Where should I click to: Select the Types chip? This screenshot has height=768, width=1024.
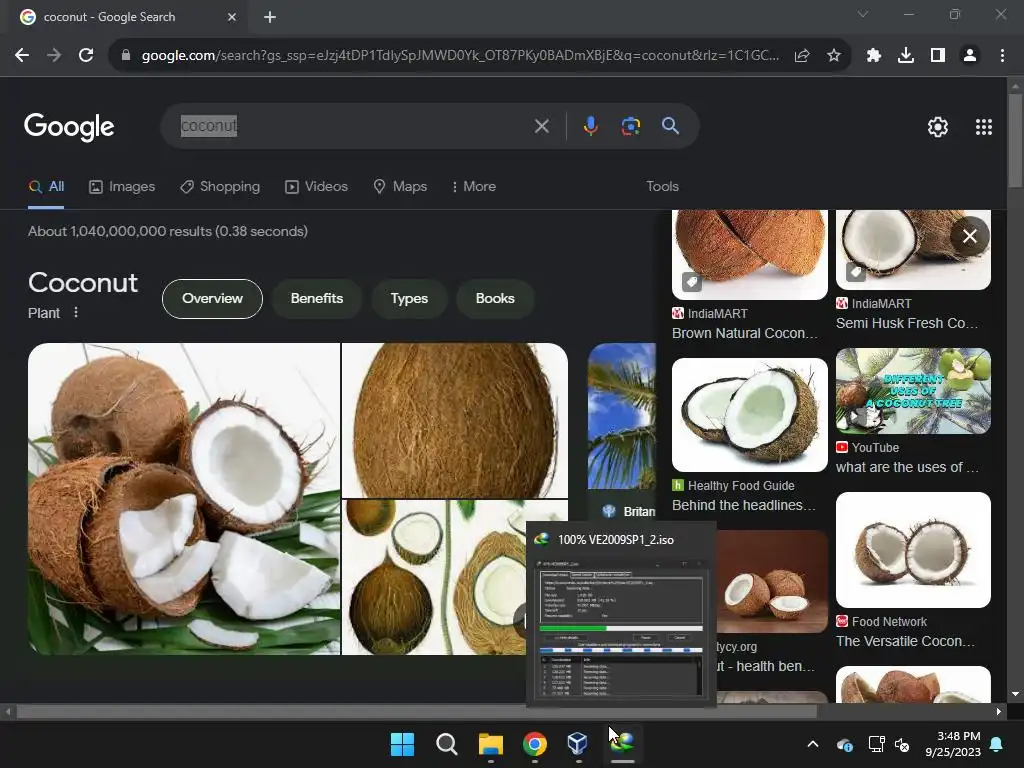(x=409, y=298)
